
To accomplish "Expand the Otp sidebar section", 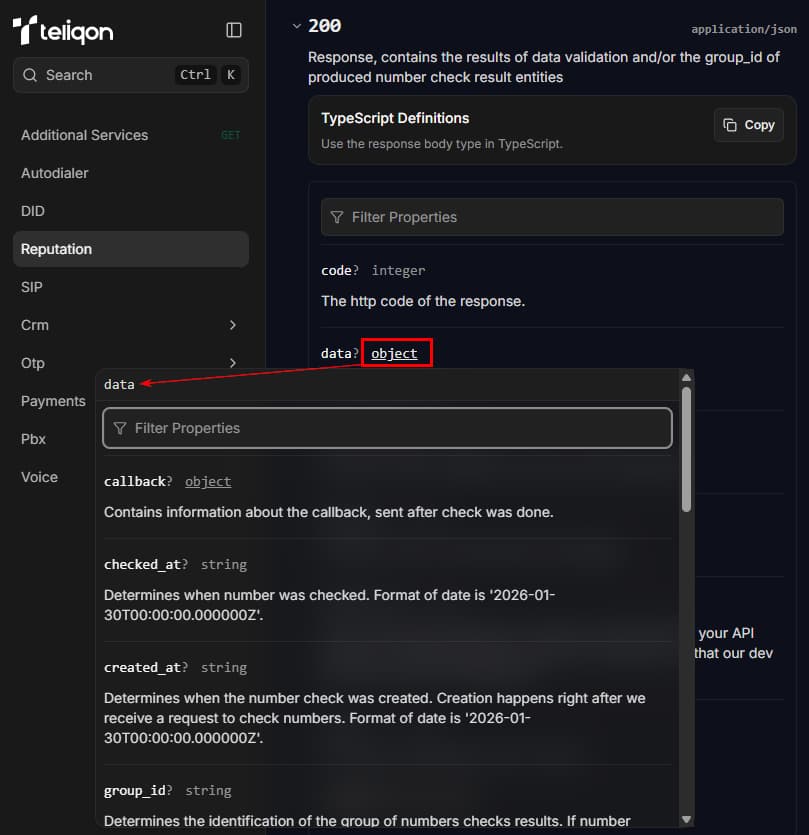I will (233, 363).
